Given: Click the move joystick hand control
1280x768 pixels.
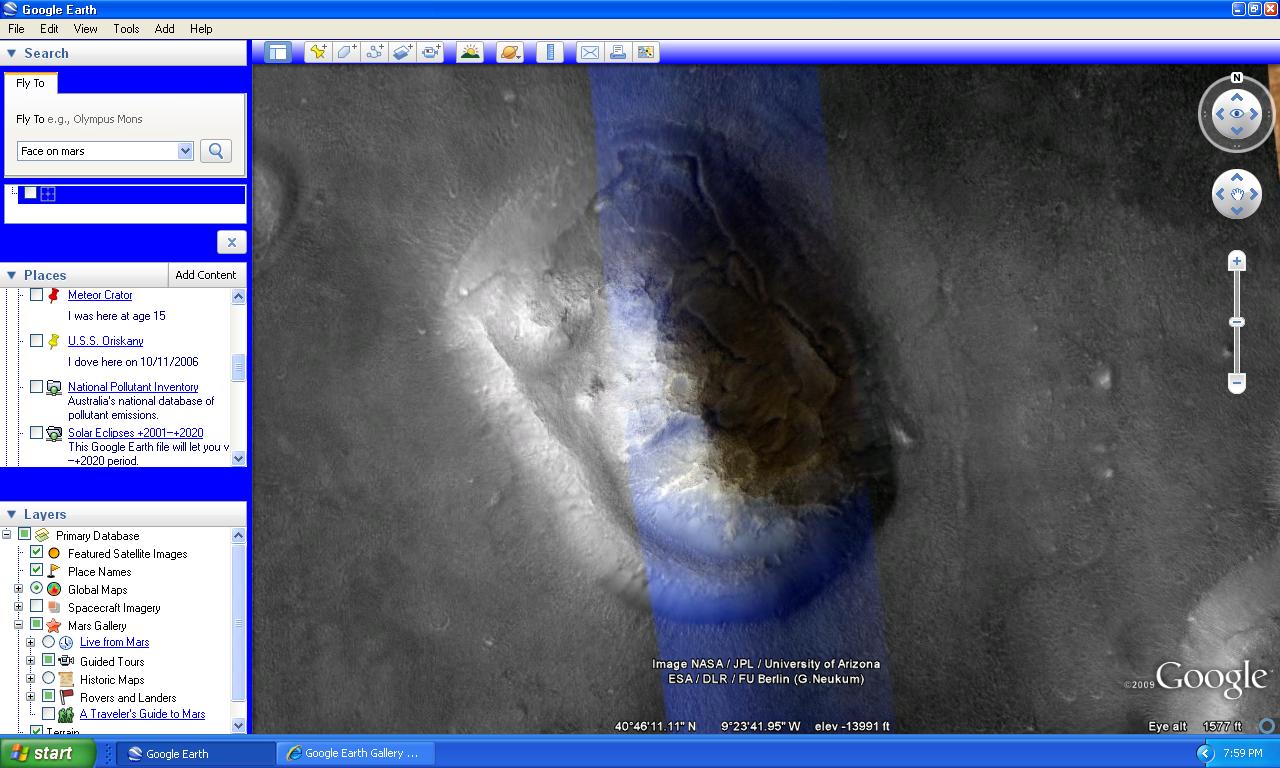Looking at the screenshot, I should pos(1237,194).
